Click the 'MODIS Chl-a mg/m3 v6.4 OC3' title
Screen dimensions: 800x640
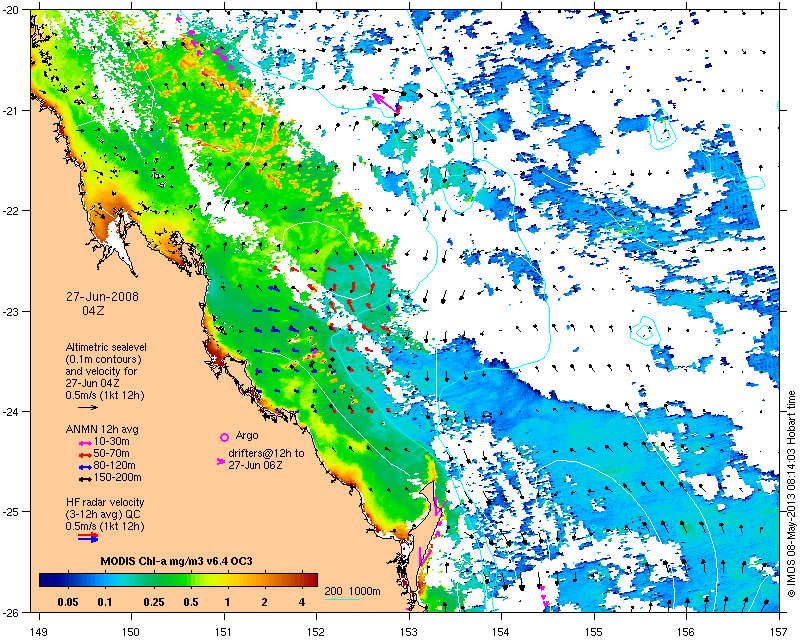pos(177,561)
